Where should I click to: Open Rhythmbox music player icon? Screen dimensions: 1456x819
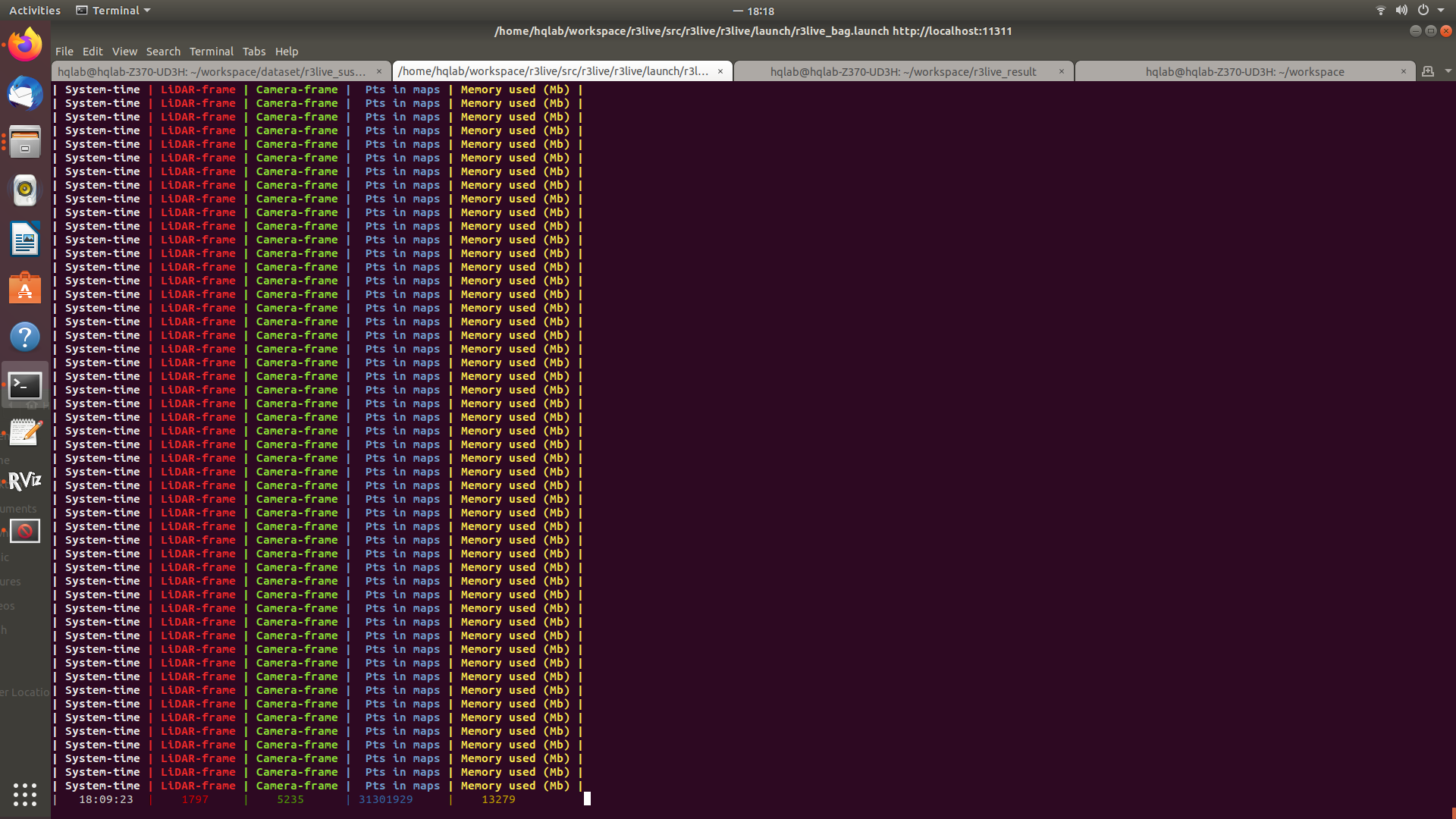(25, 190)
